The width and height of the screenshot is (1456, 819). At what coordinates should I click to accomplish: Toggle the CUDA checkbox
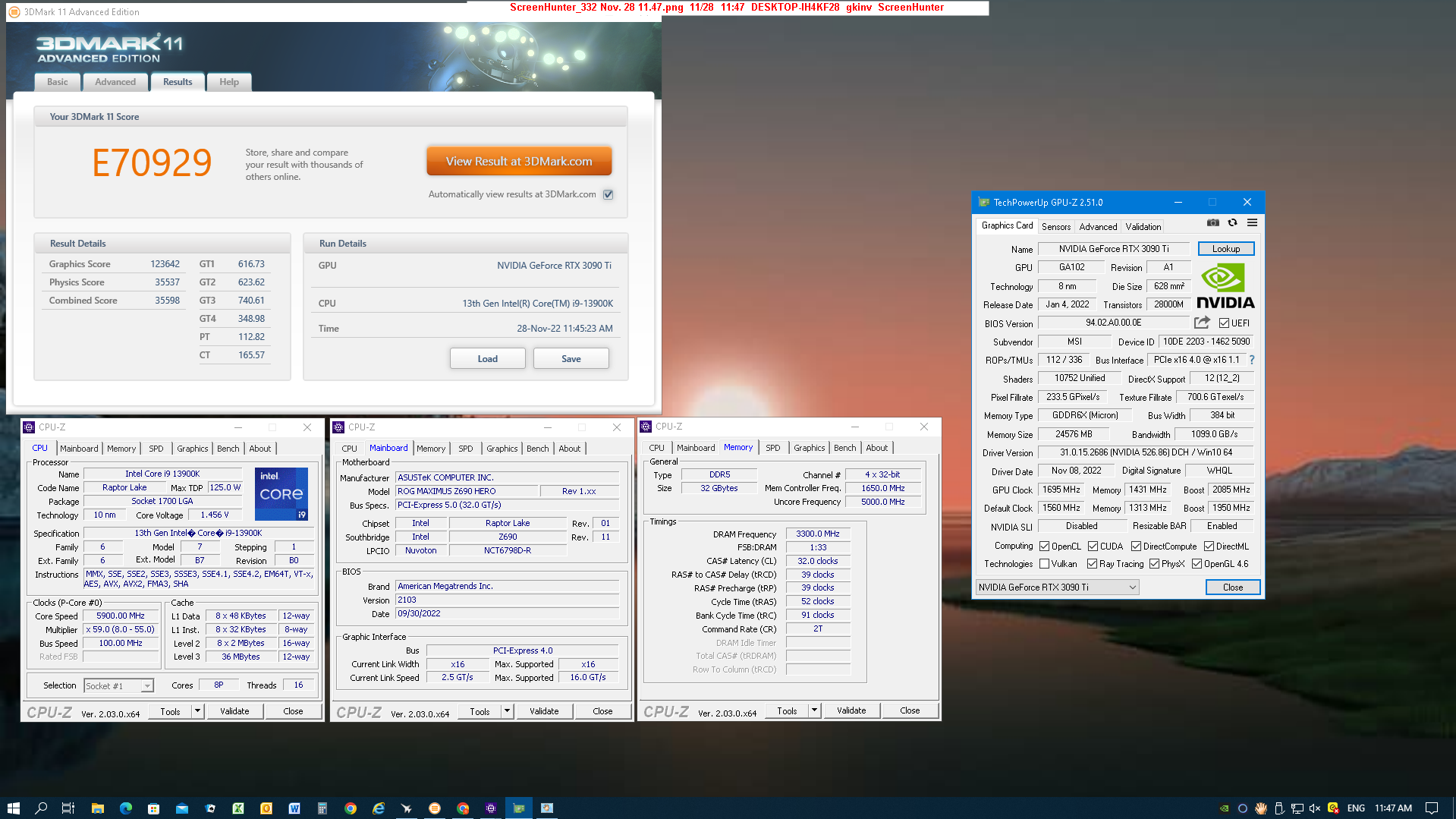1093,546
